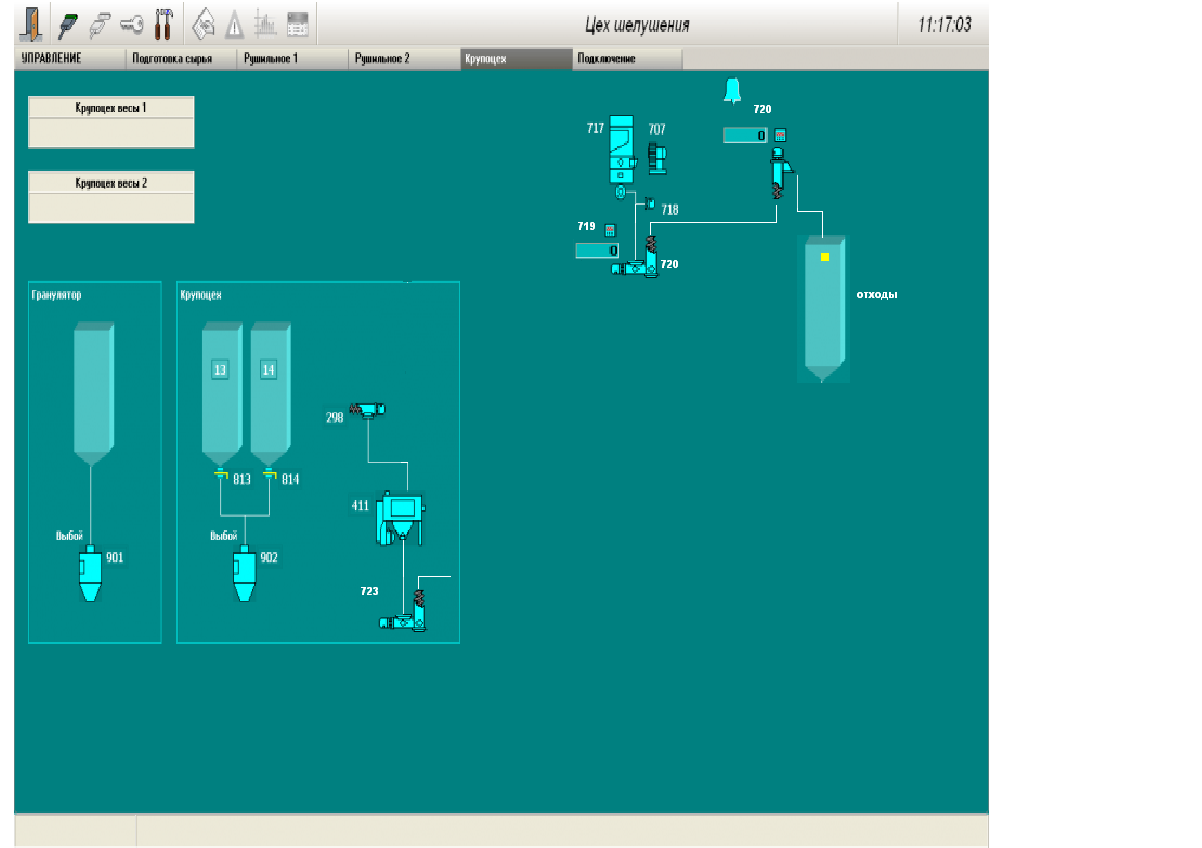Toggle gate valve 814 under silo 14
The height and width of the screenshot is (848, 1202).
[x=269, y=477]
